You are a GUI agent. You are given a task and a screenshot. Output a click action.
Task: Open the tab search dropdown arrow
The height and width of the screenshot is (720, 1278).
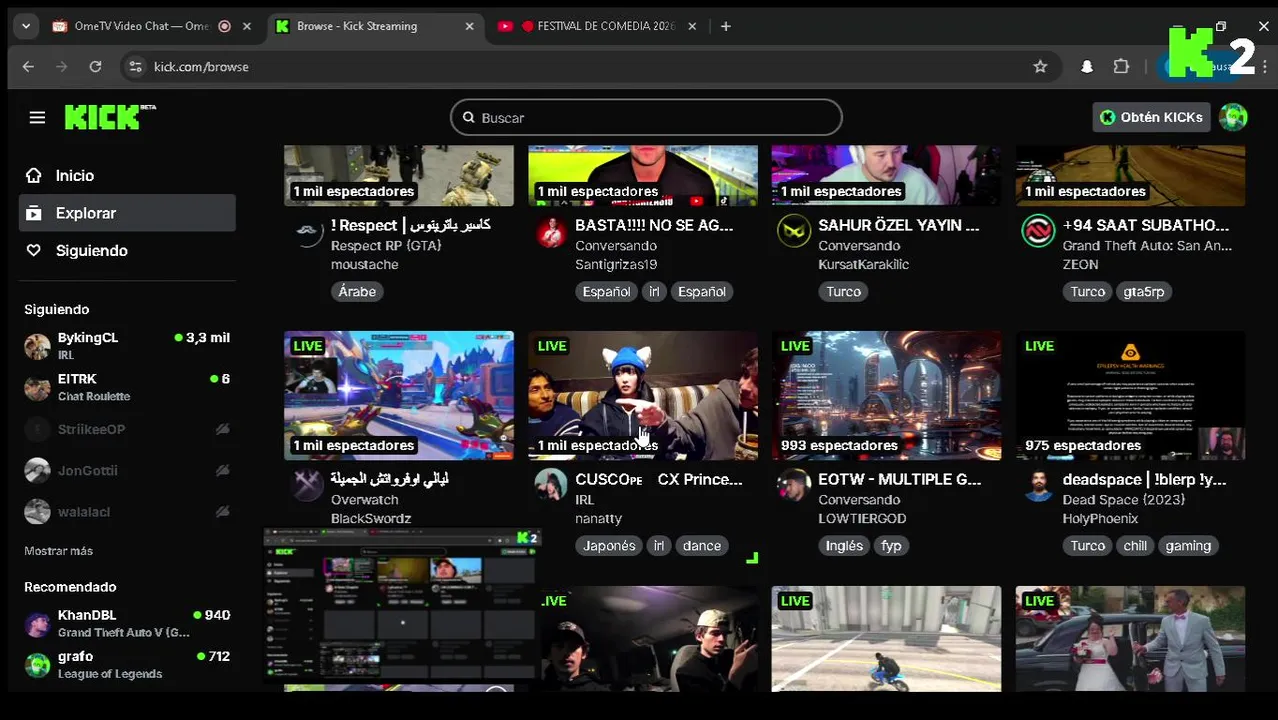click(x=26, y=26)
